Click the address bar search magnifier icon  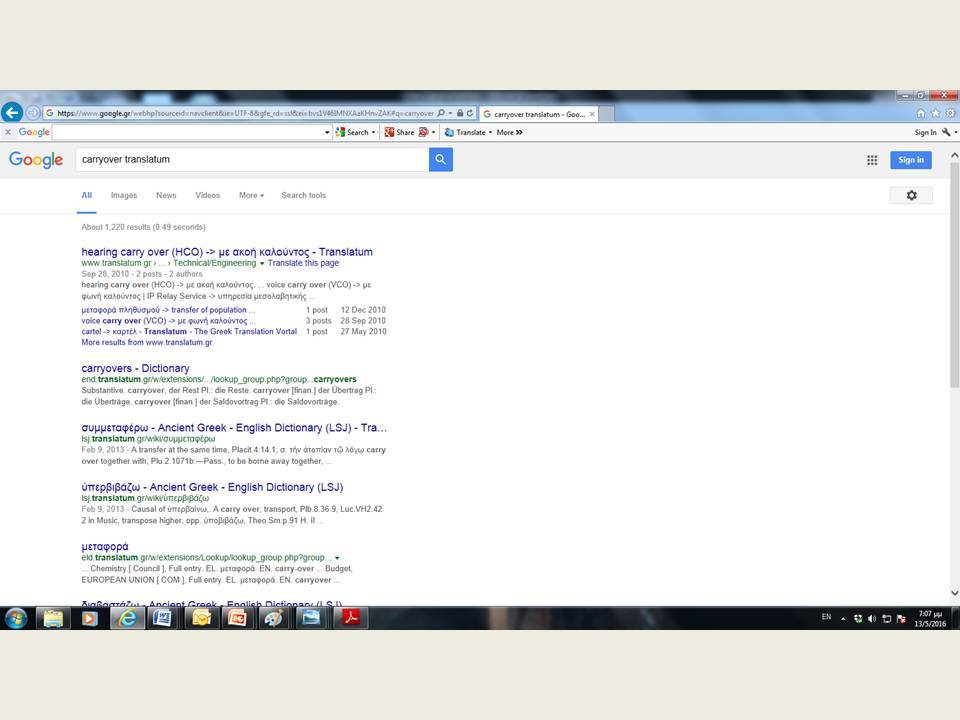[x=441, y=113]
